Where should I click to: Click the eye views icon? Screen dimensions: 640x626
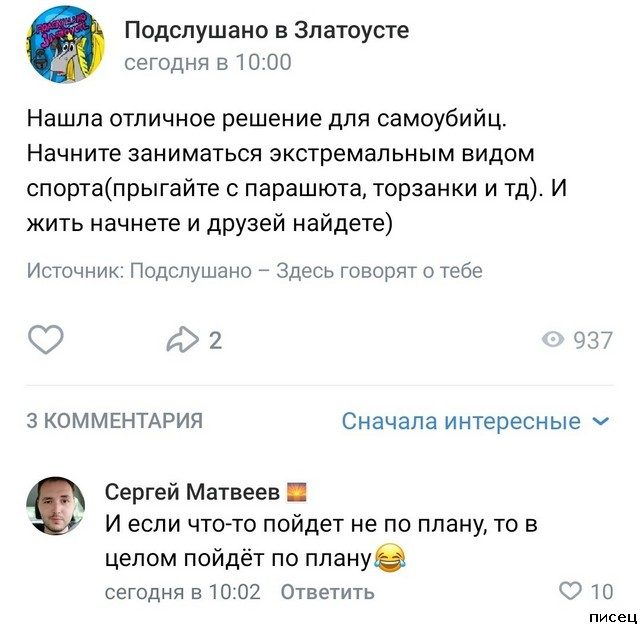click(x=552, y=341)
